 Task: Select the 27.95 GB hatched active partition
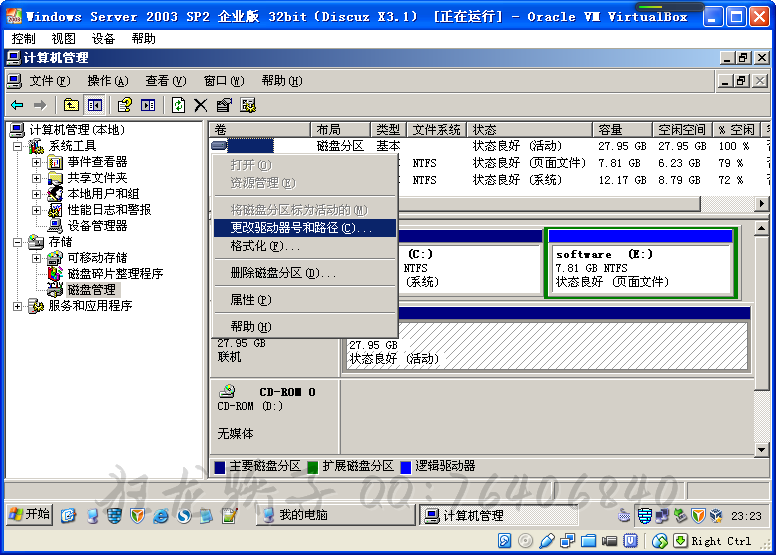(546, 346)
